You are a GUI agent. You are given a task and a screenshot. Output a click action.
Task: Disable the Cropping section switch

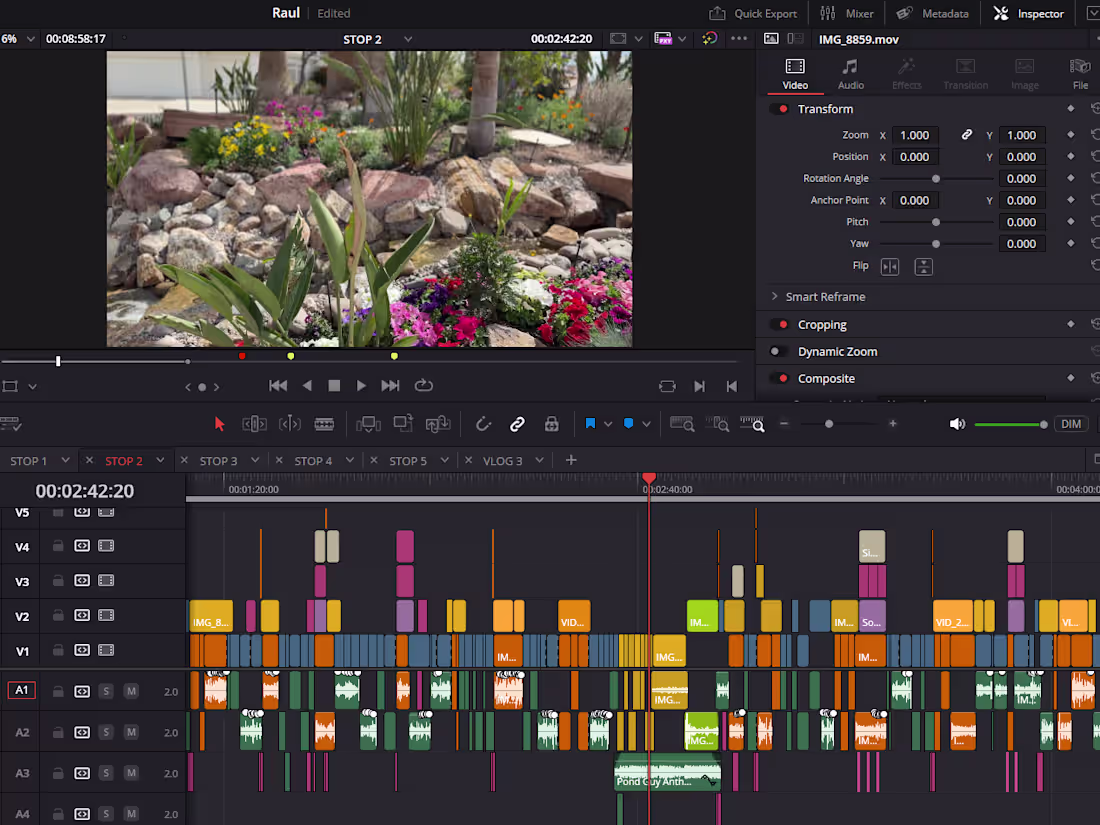tap(781, 324)
